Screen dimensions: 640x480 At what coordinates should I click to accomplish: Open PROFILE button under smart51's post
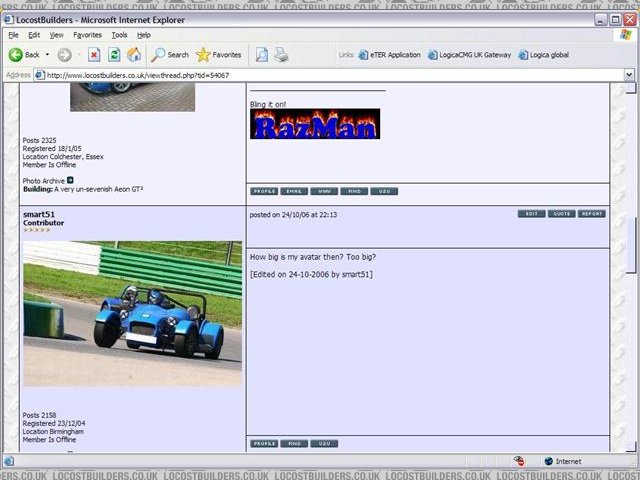coord(264,444)
